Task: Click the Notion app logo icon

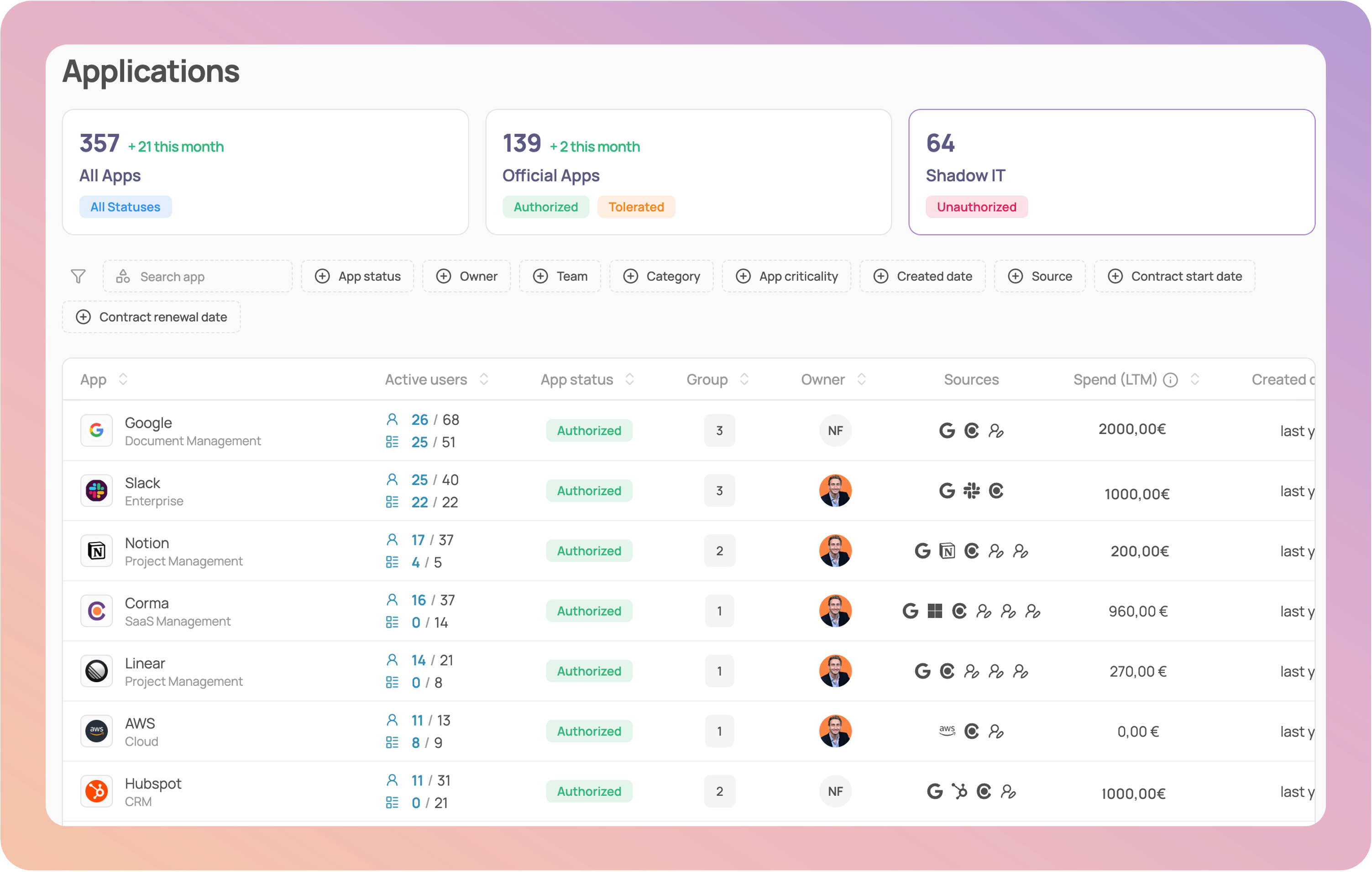Action: tap(96, 551)
